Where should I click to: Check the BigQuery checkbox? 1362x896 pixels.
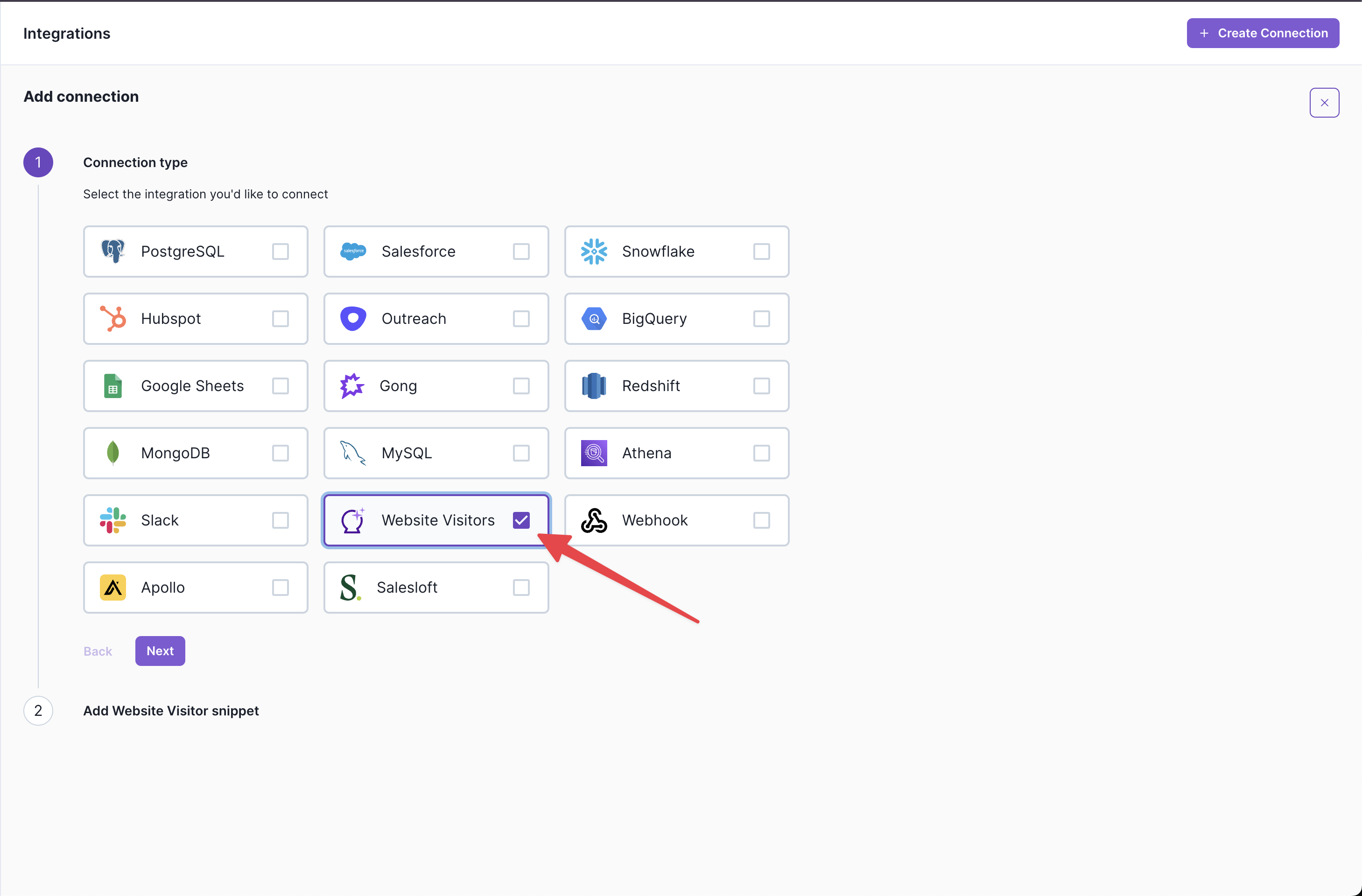click(761, 319)
